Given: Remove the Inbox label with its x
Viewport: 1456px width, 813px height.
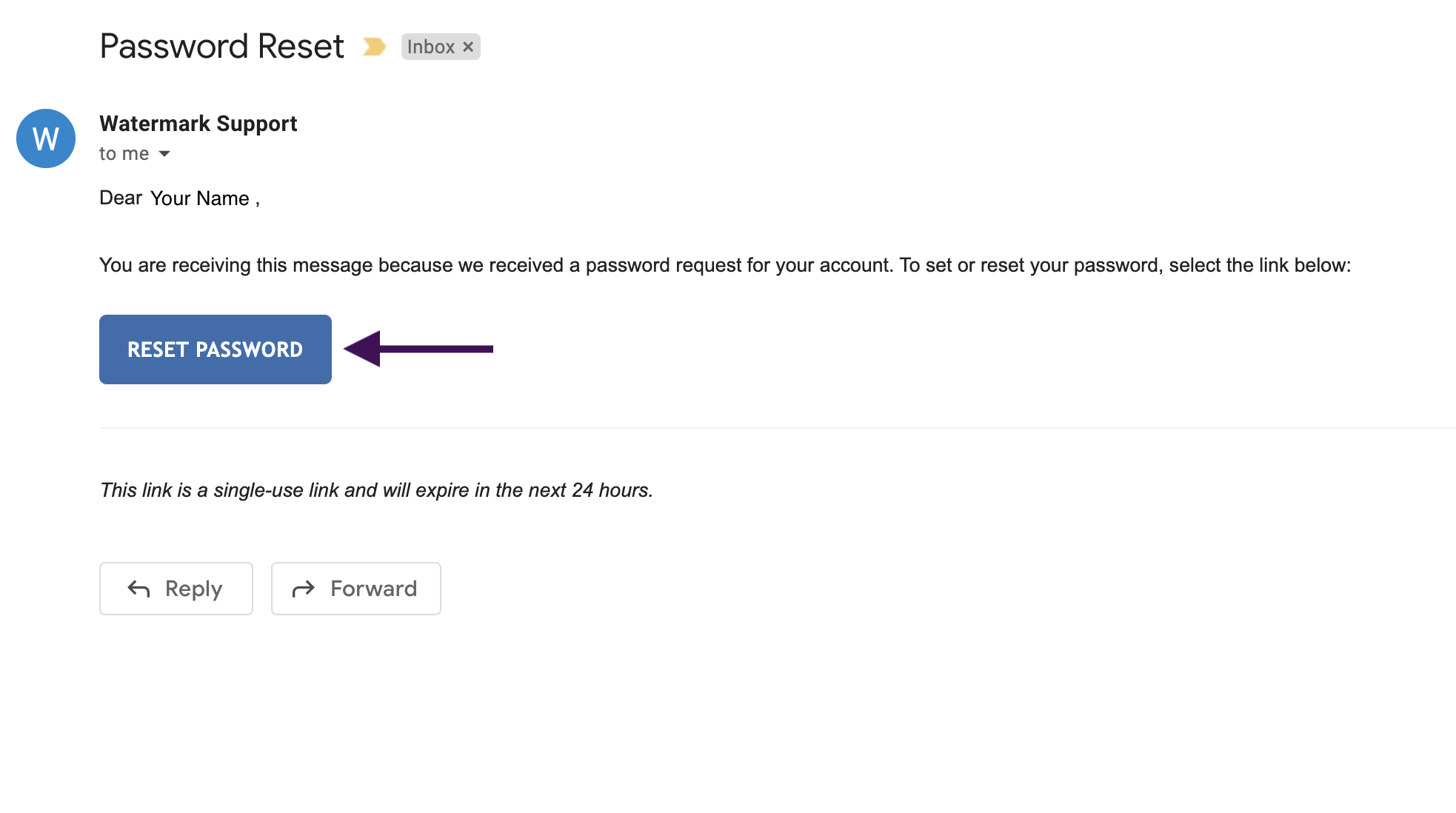Looking at the screenshot, I should 468,47.
